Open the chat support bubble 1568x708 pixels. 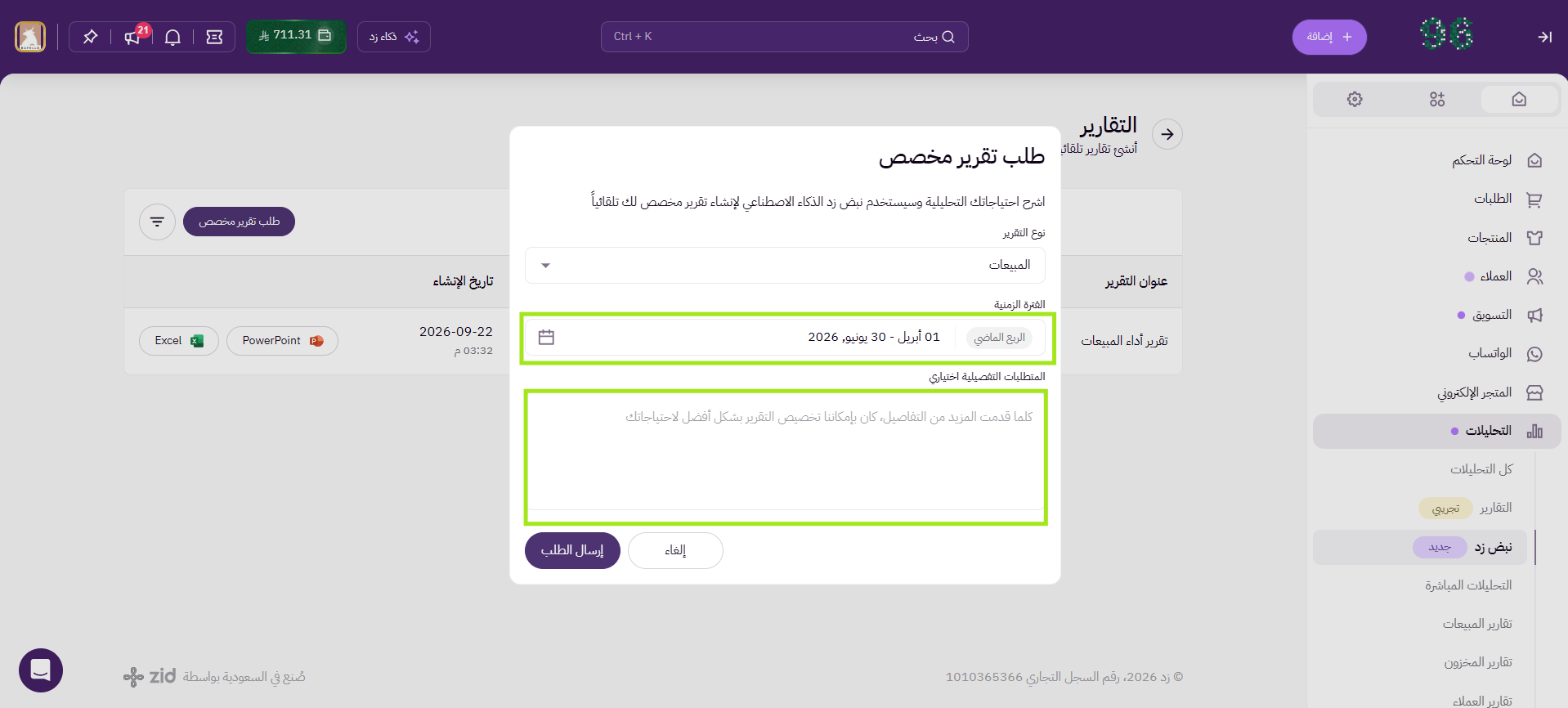[x=41, y=670]
